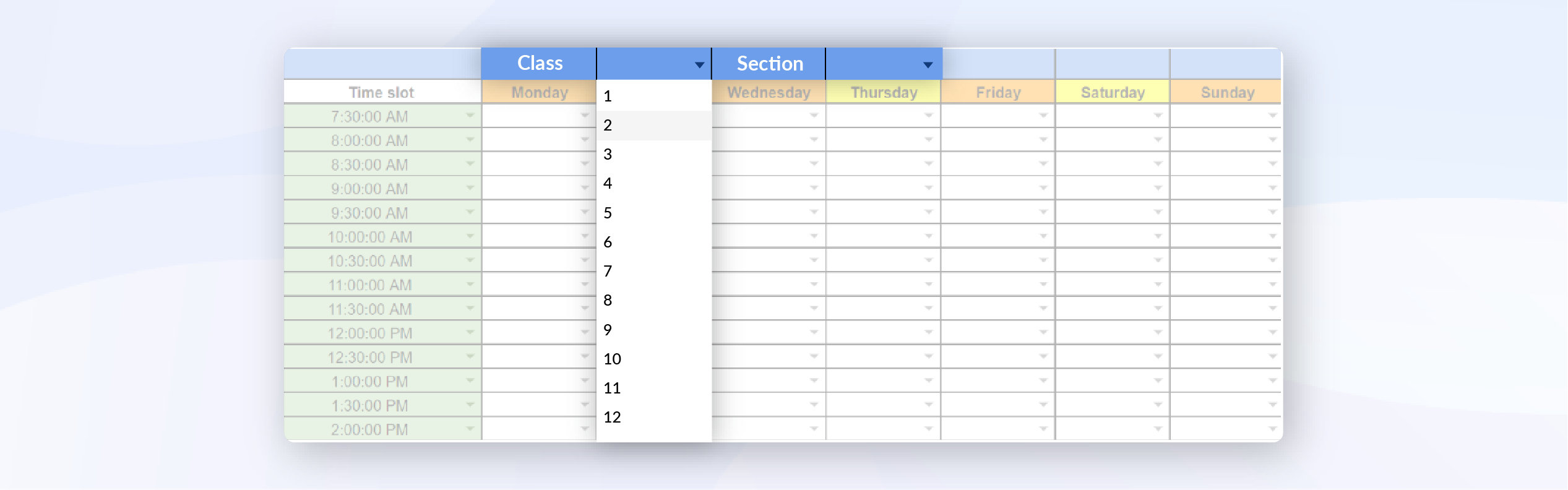
Task: Open the Sunday 7:30 AM cell dropdown
Action: [1272, 116]
